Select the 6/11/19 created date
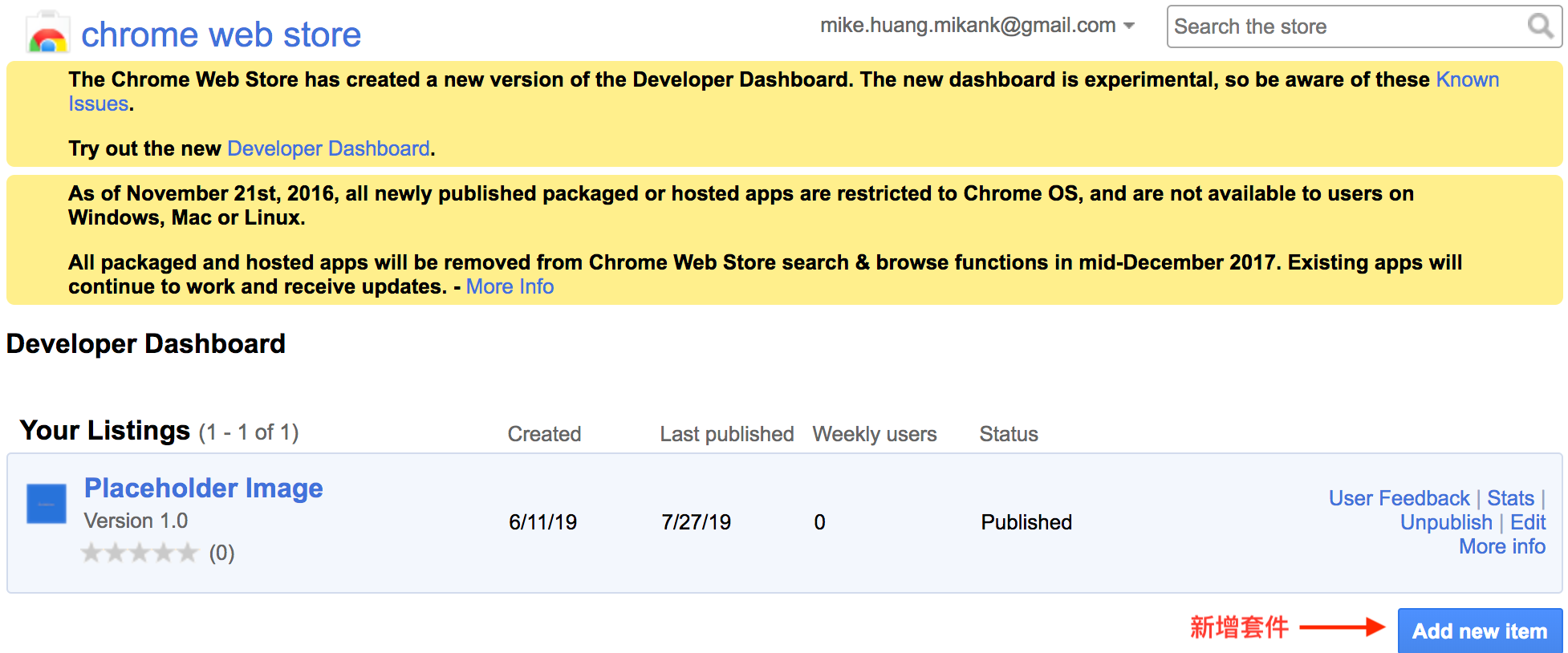1568x653 pixels. [542, 522]
